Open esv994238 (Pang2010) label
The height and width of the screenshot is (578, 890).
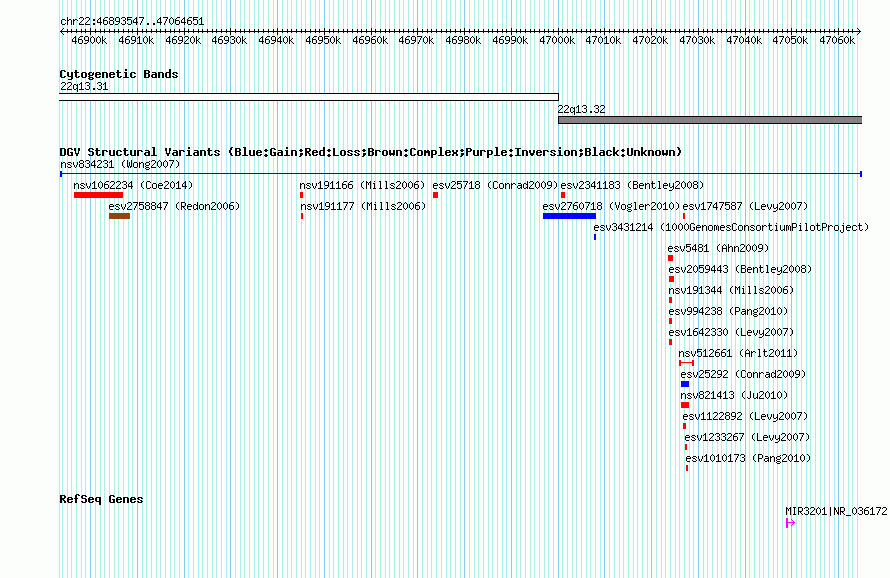(728, 312)
